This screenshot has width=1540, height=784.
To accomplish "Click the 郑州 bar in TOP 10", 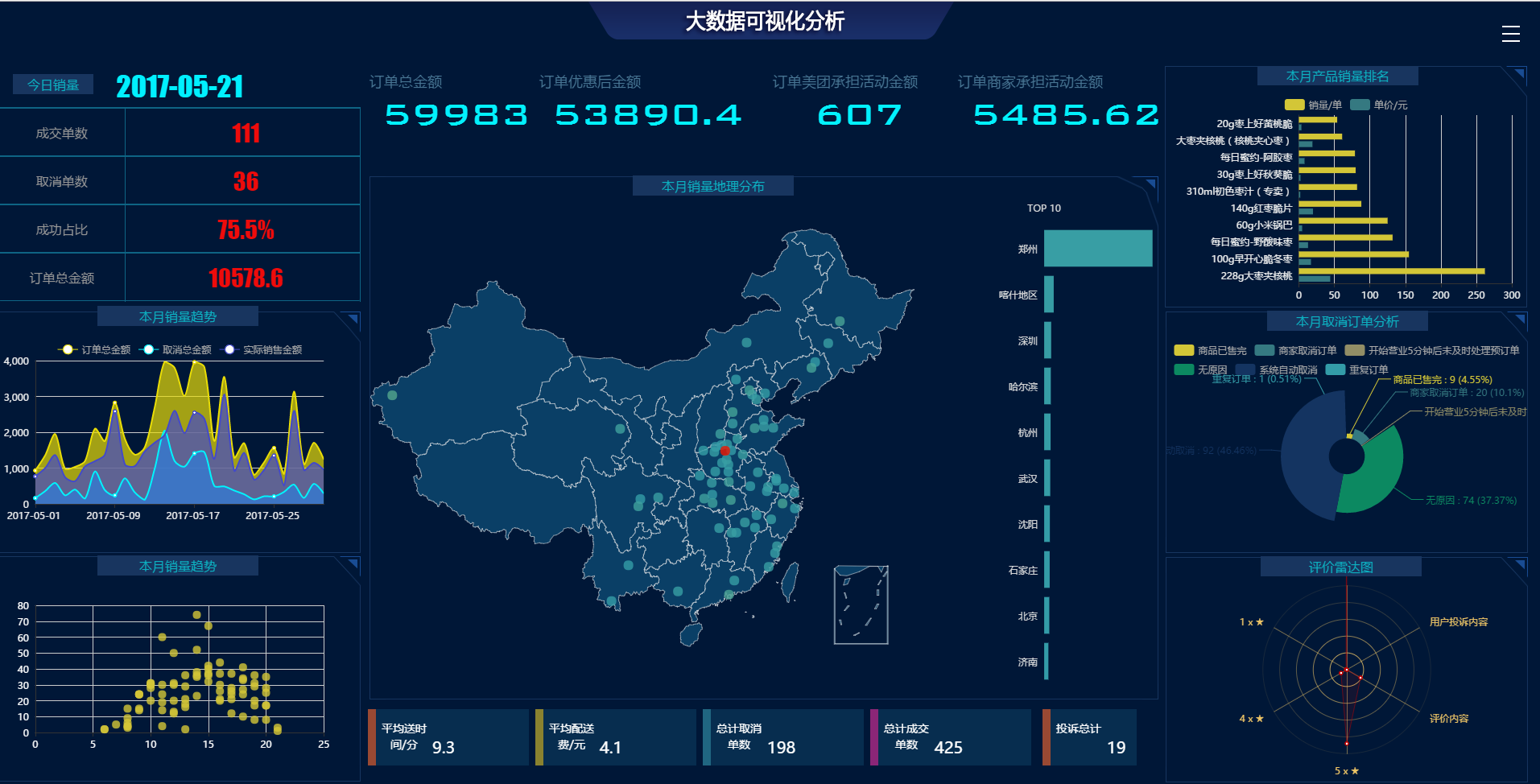I will tap(1097, 248).
